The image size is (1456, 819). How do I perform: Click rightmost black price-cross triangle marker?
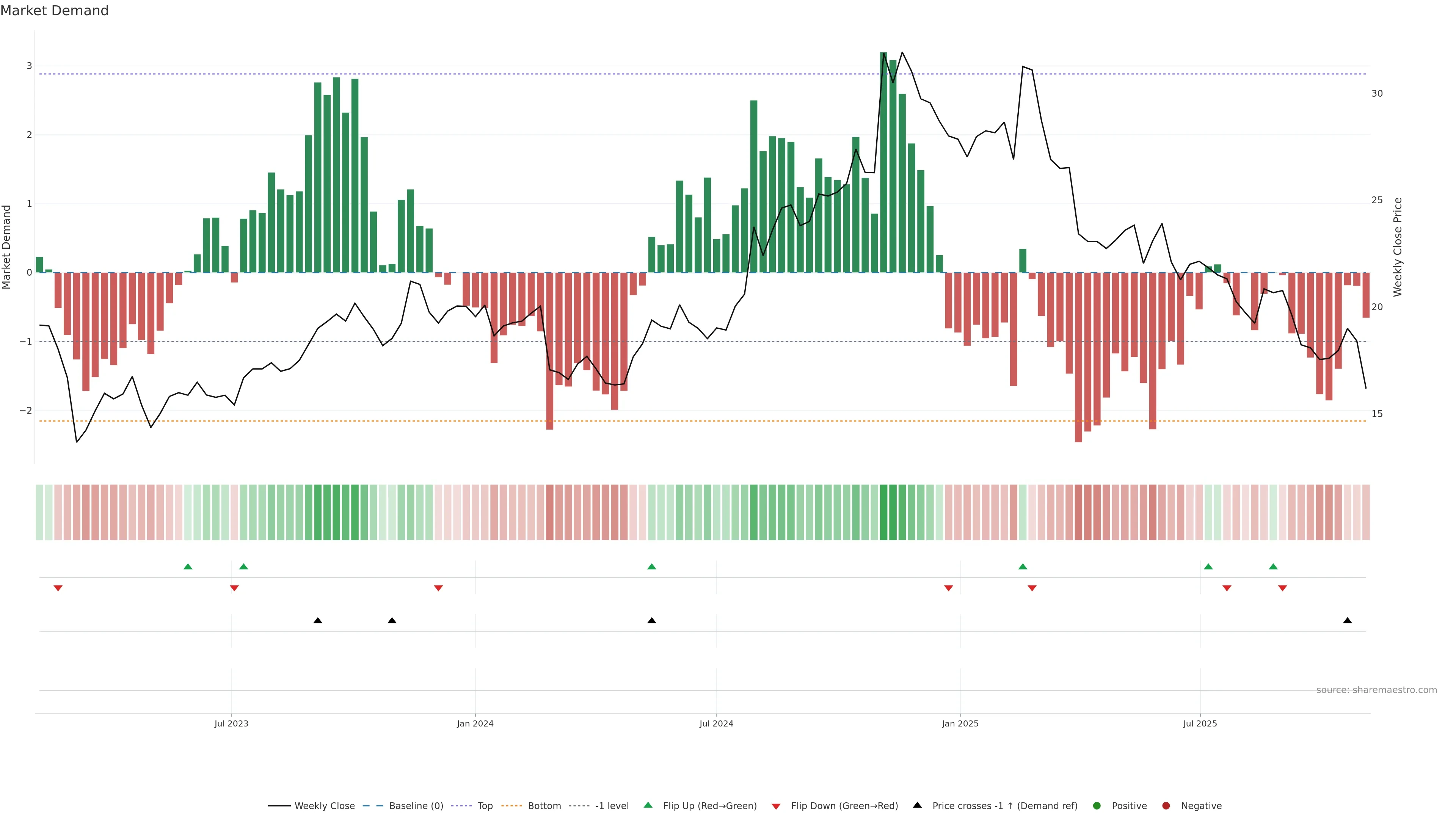[x=1348, y=621]
